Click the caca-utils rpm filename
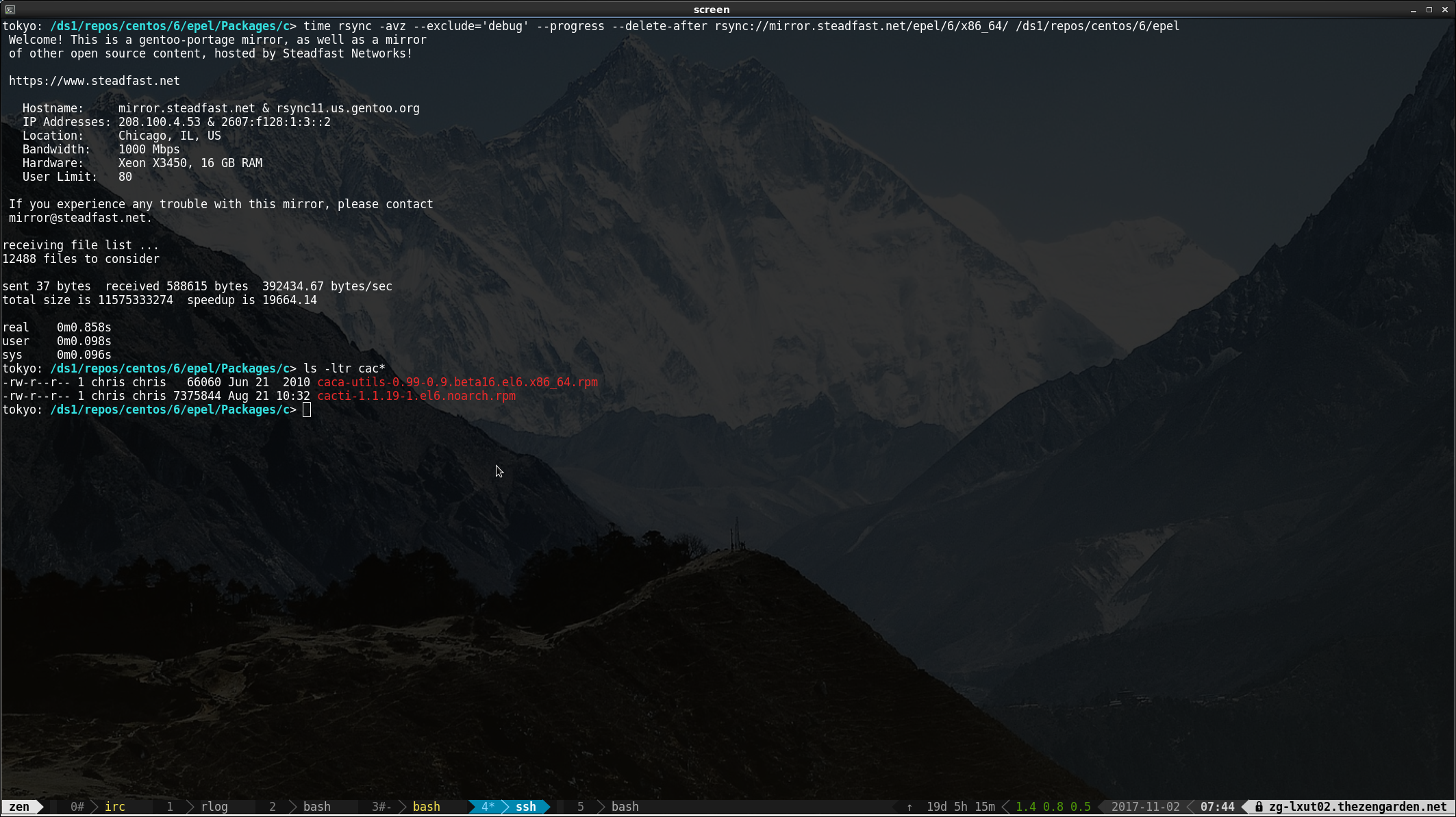The image size is (1456, 817). coord(457,382)
